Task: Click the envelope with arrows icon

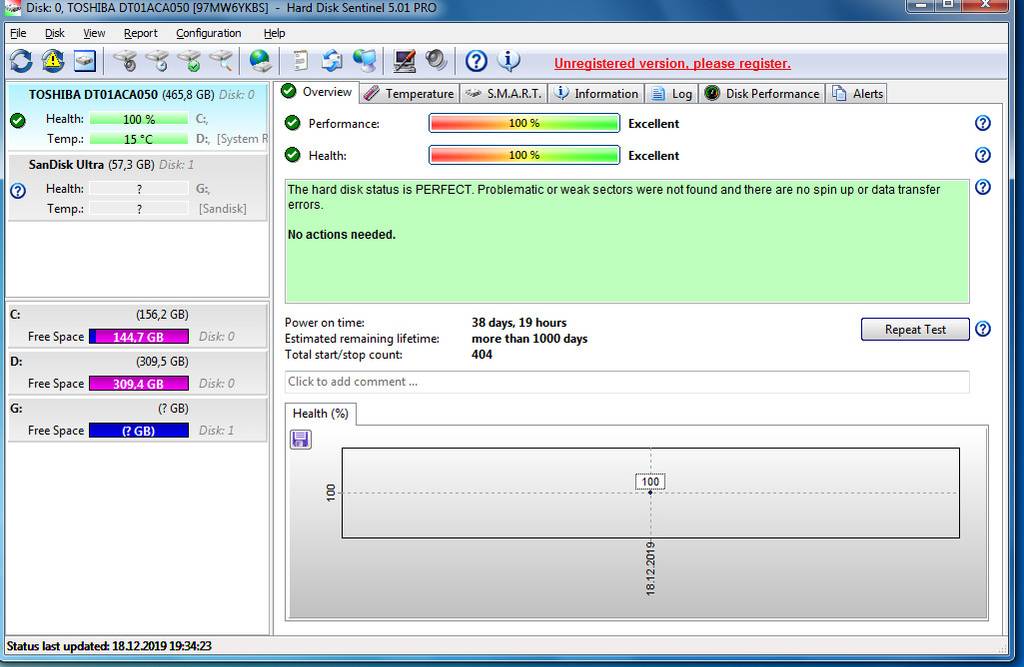Action: click(332, 61)
